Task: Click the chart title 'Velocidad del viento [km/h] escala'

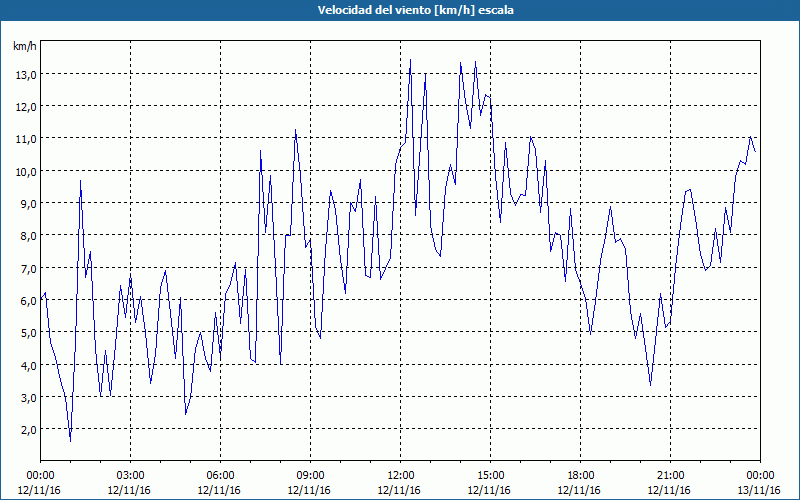Action: [415, 10]
